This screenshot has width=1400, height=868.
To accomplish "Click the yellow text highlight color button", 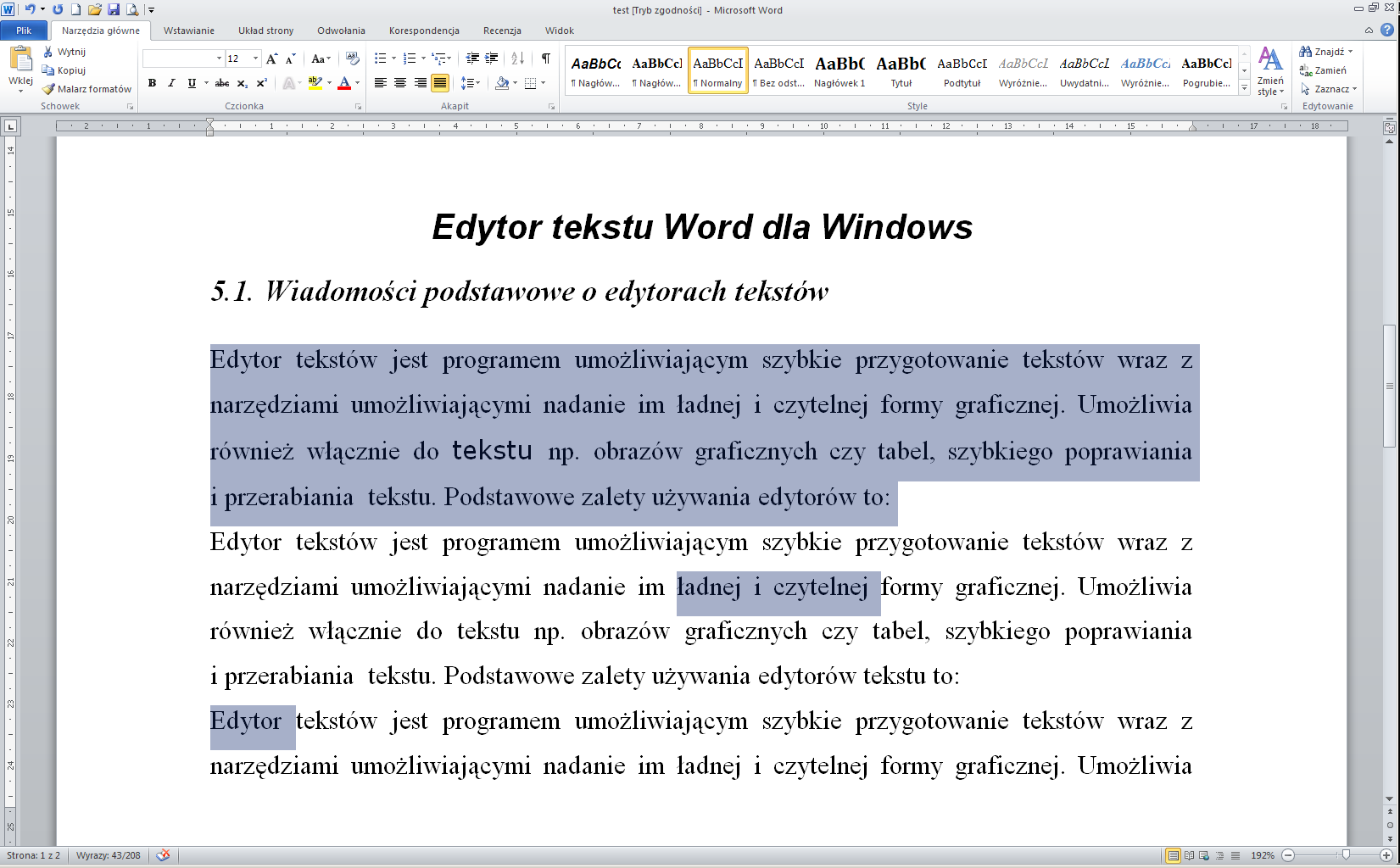I will click(315, 83).
